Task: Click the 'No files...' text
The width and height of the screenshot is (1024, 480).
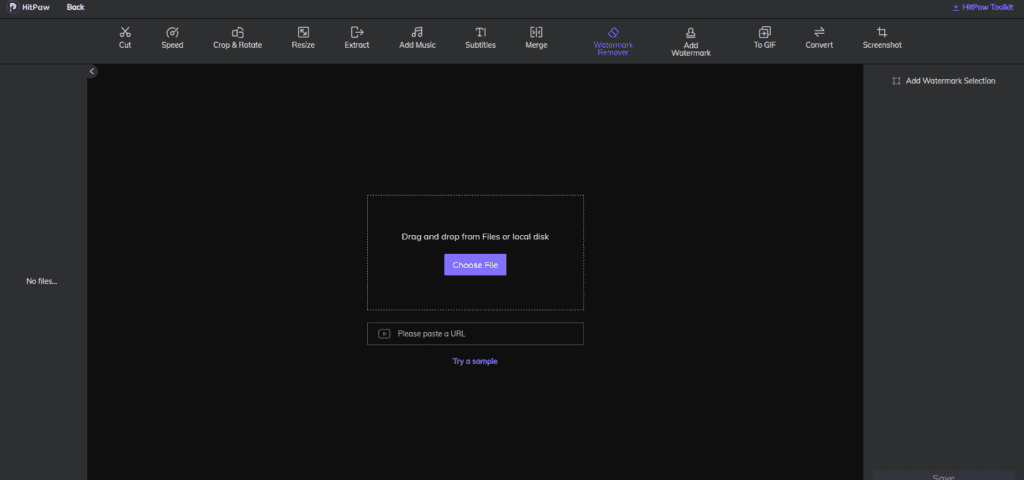Action: [42, 281]
